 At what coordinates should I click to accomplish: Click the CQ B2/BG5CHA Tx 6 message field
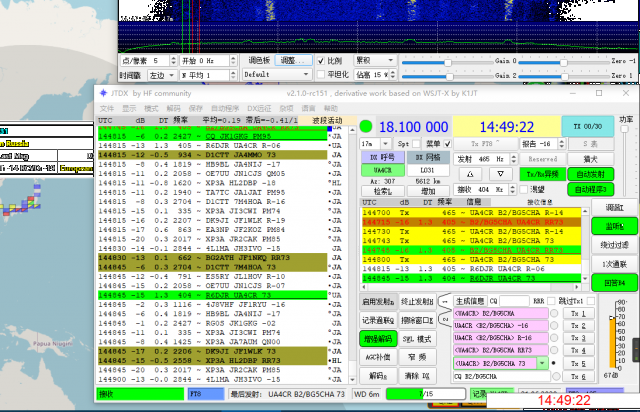pyautogui.click(x=502, y=376)
